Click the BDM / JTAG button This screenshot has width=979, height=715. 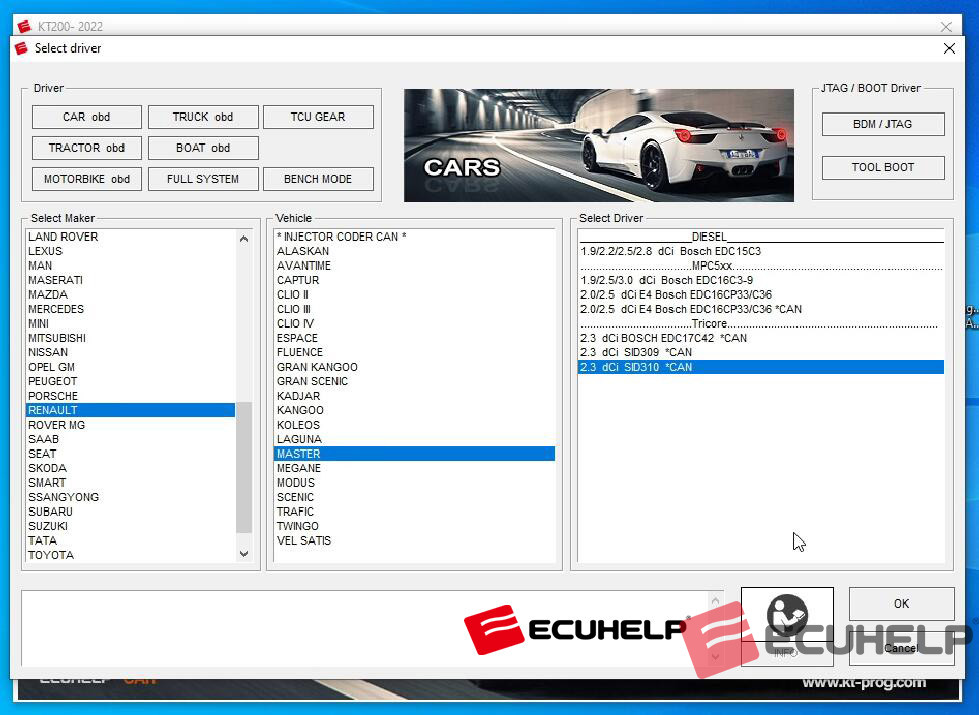tap(883, 124)
